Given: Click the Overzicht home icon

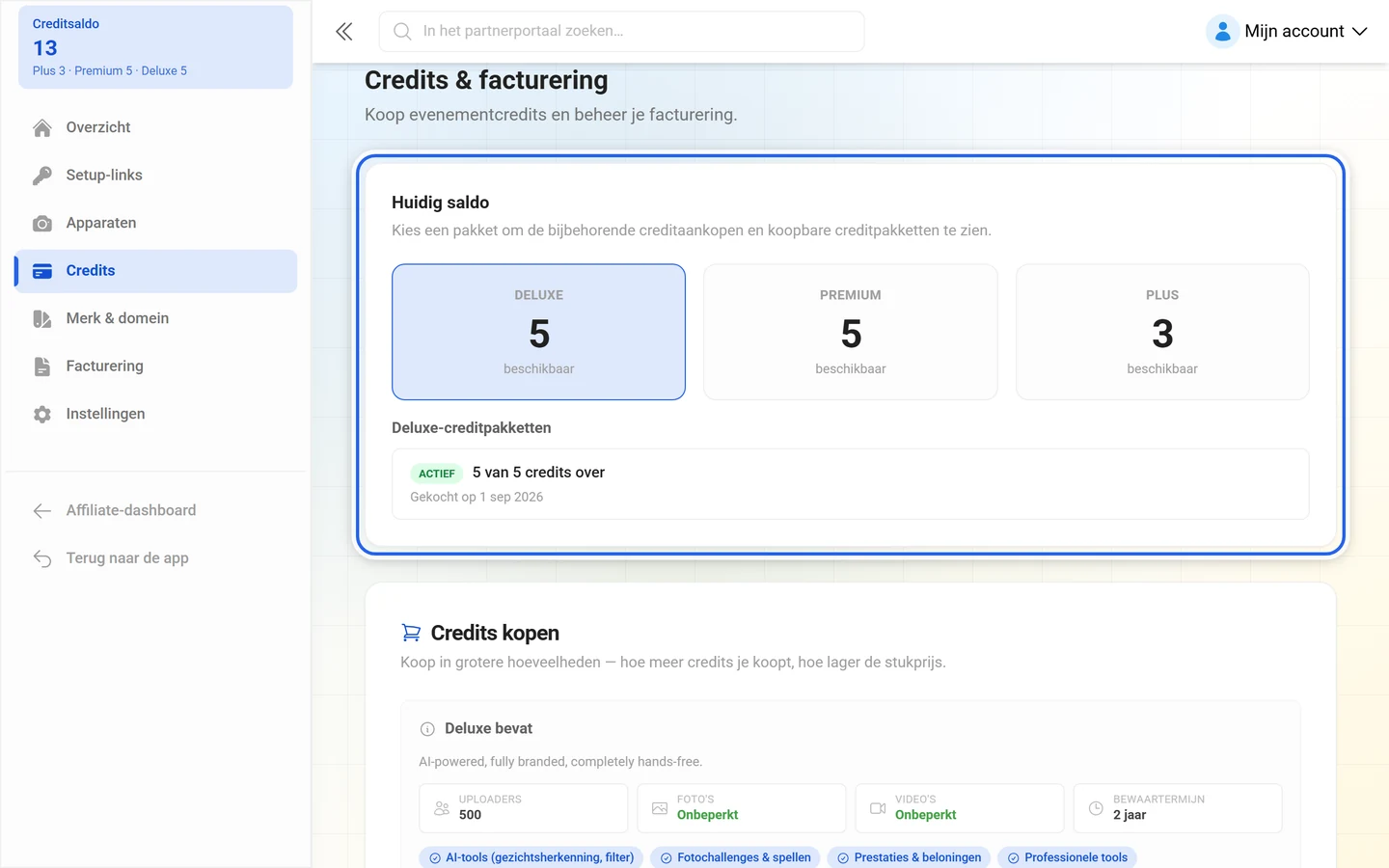Looking at the screenshot, I should pos(42,127).
